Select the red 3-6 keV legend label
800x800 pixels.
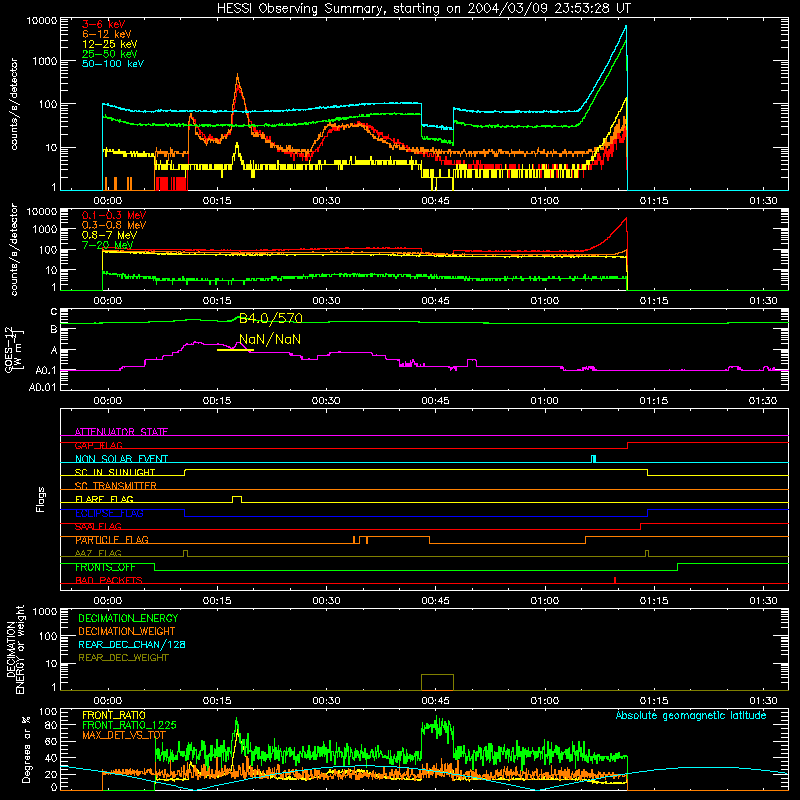(x=103, y=24)
